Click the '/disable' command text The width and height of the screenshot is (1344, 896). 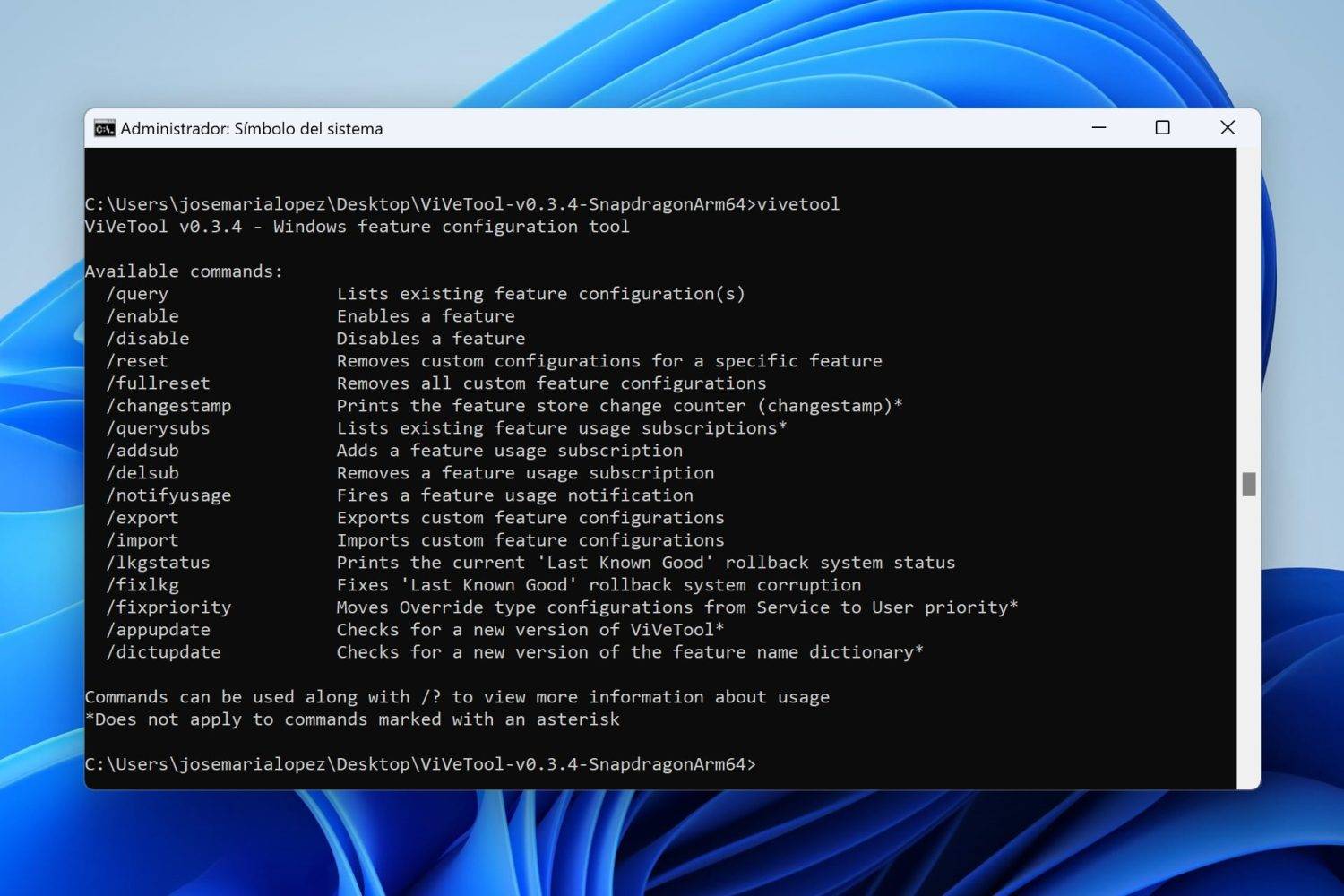click(148, 339)
